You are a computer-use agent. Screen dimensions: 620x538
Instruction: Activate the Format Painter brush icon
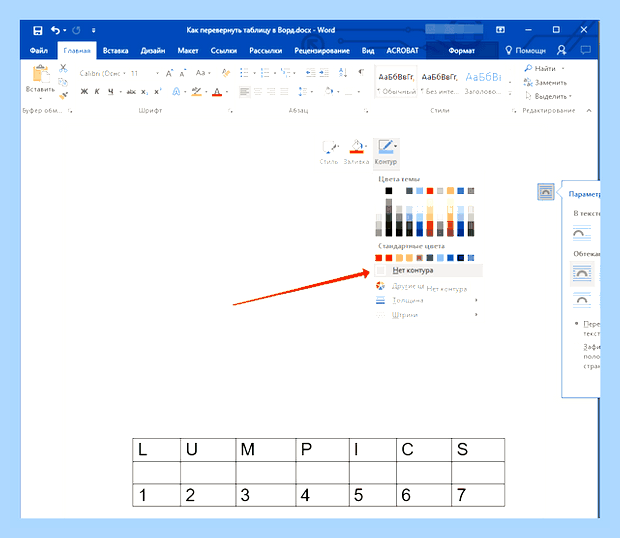click(63, 95)
